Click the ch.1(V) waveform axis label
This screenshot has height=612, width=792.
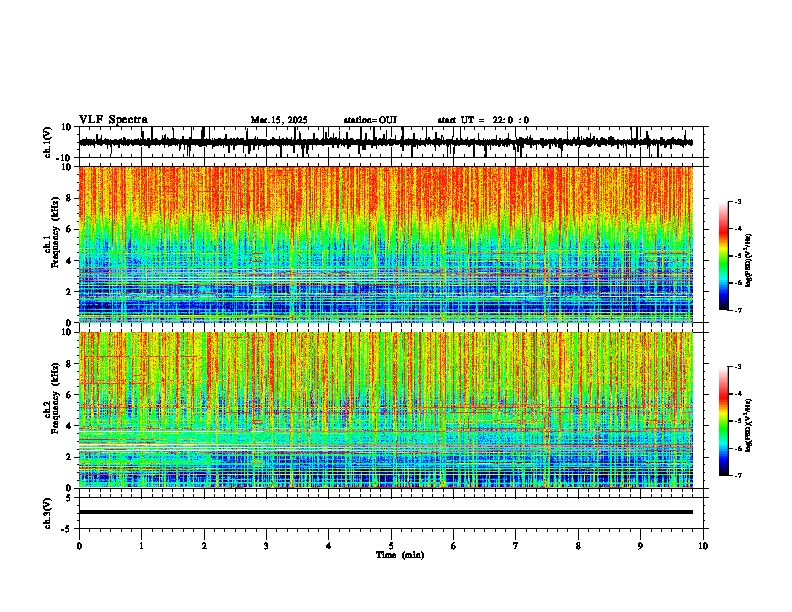[x=47, y=142]
